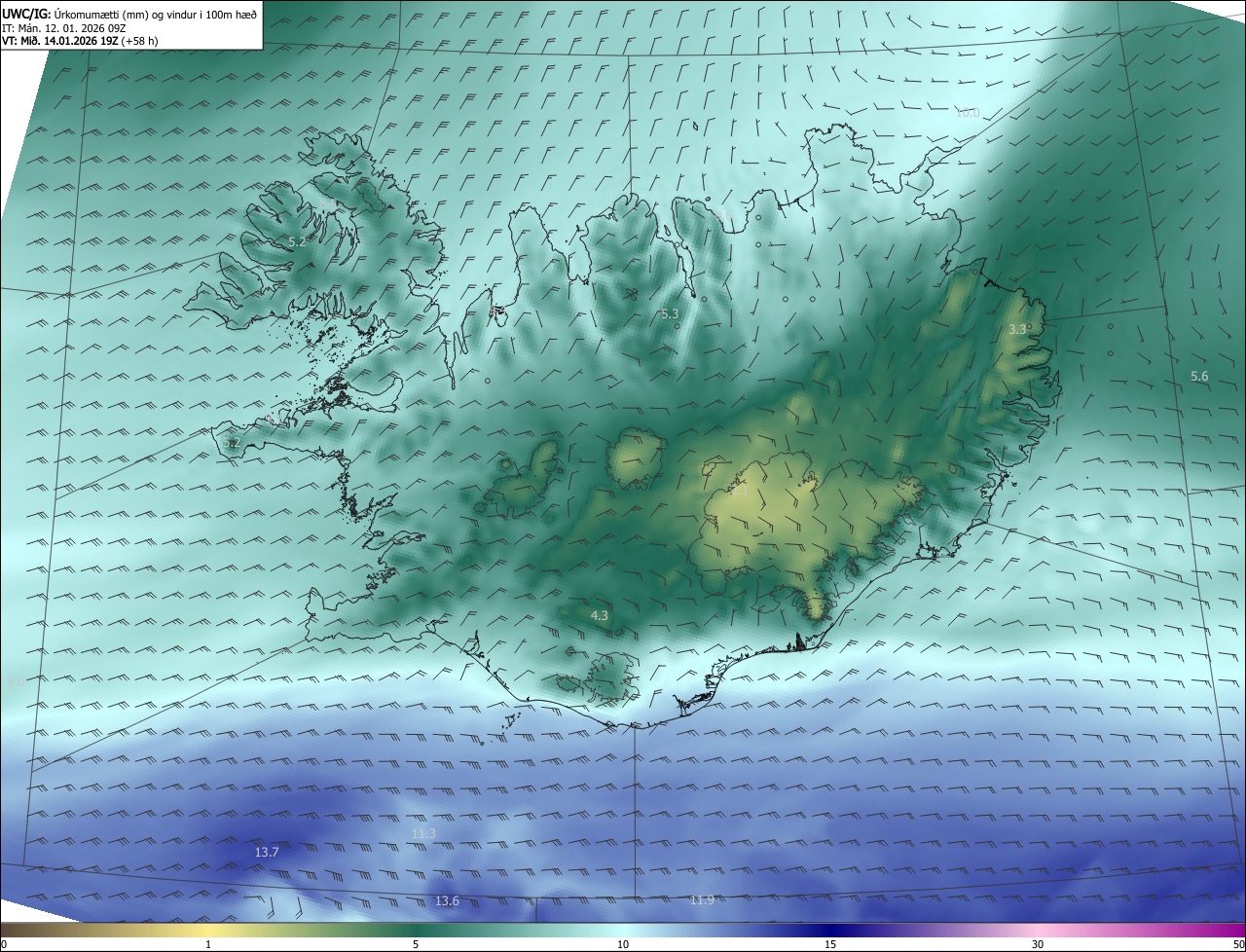
Task: Click the 3.3 value label in the east fjords
Action: point(1017,330)
